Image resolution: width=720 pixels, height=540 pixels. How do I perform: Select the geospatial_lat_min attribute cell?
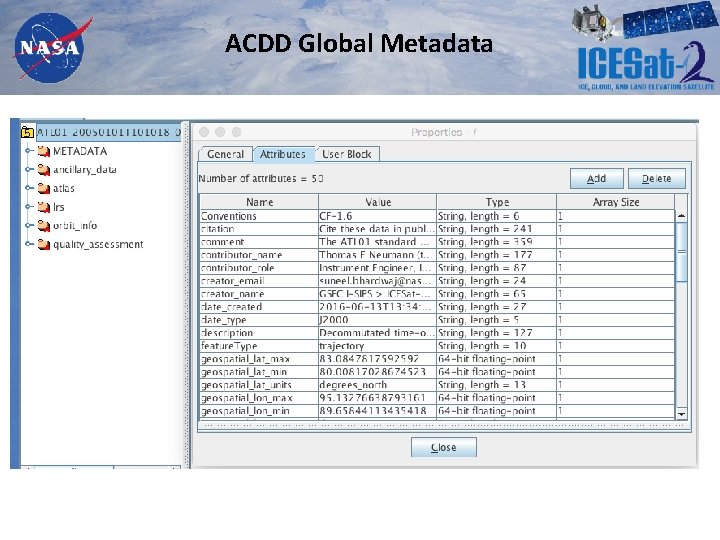point(259,372)
